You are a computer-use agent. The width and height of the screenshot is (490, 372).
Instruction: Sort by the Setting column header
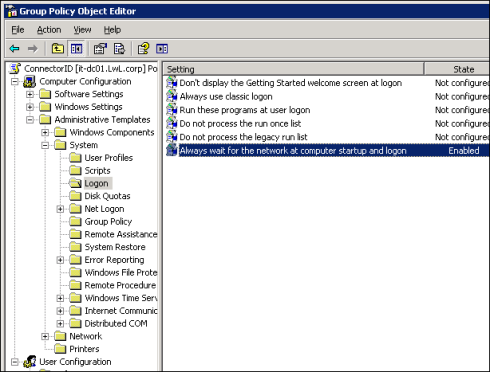point(294,69)
